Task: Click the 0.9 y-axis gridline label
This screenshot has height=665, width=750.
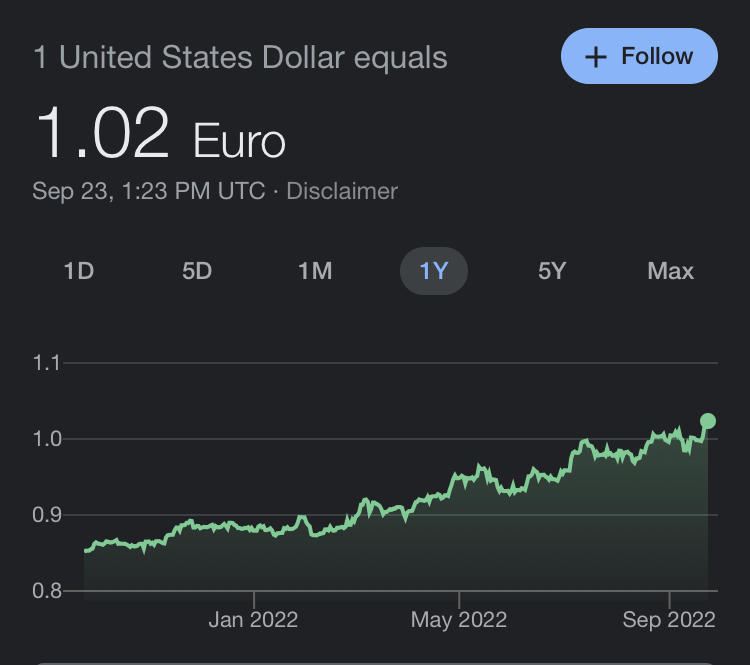Action: (47, 515)
